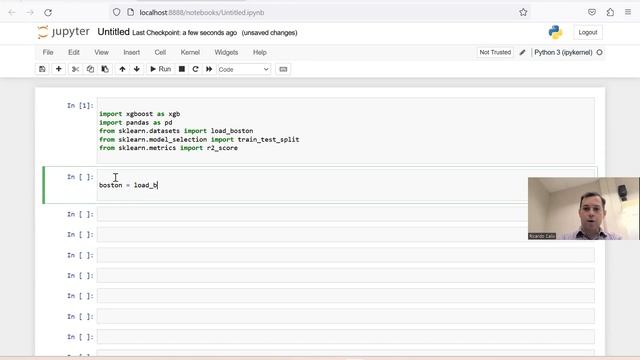
Task: Click the Logout button
Action: (x=588, y=32)
